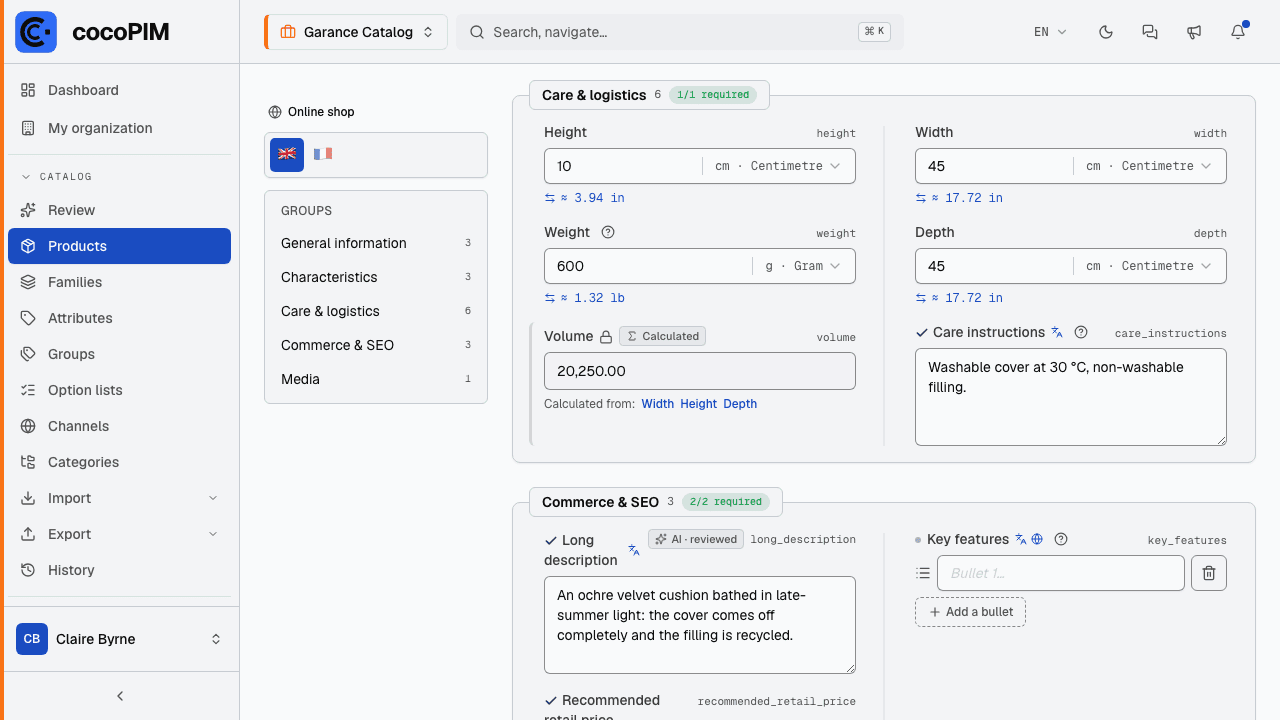Click the Key features help icon
This screenshot has width=1280, height=720.
(x=1062, y=539)
